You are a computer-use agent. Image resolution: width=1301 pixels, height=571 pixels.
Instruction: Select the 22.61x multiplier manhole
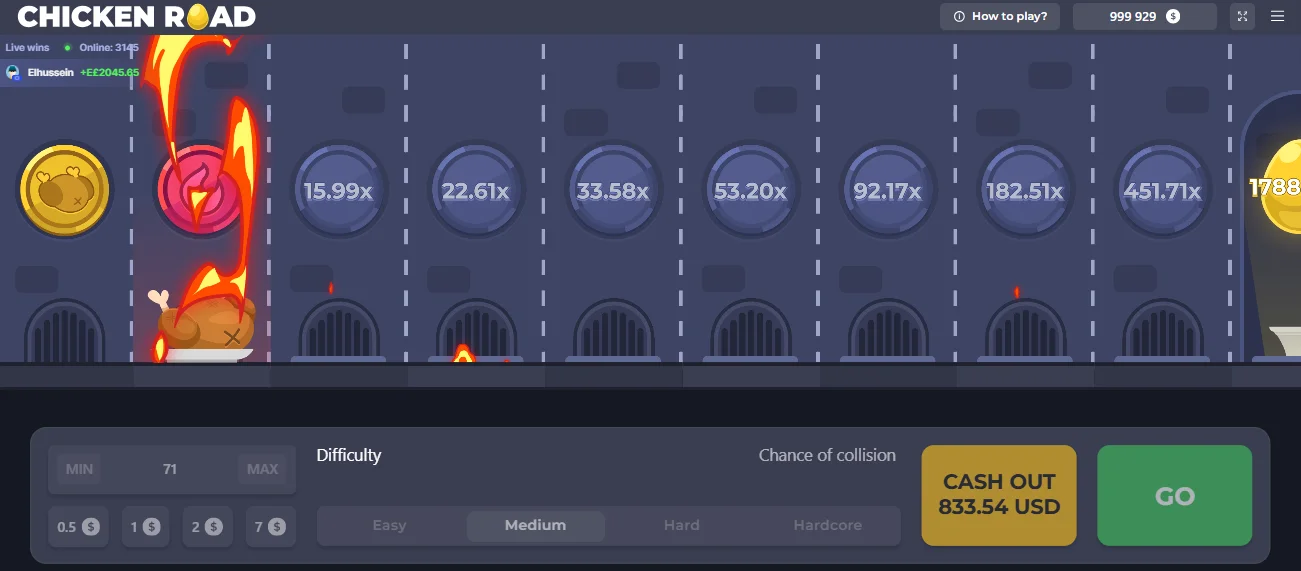pyautogui.click(x=475, y=190)
